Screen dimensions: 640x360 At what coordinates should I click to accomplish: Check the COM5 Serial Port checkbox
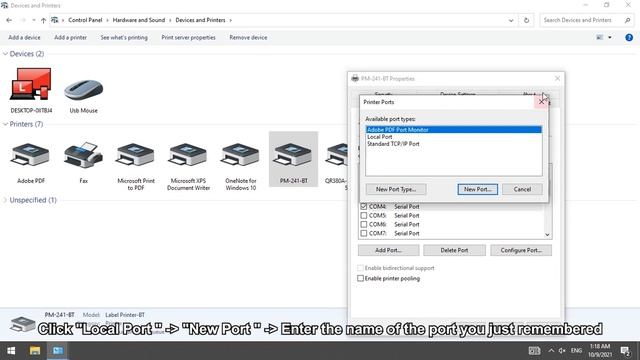(x=364, y=216)
